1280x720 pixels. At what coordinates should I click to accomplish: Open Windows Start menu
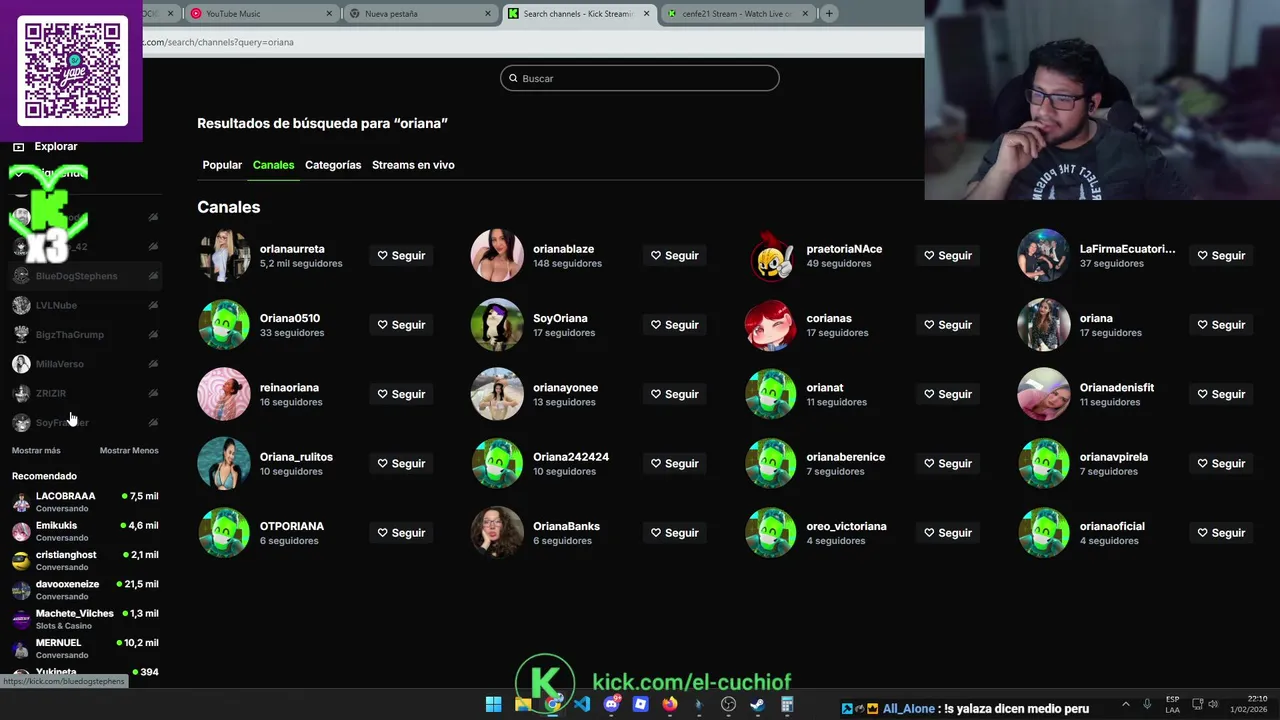coord(493,705)
